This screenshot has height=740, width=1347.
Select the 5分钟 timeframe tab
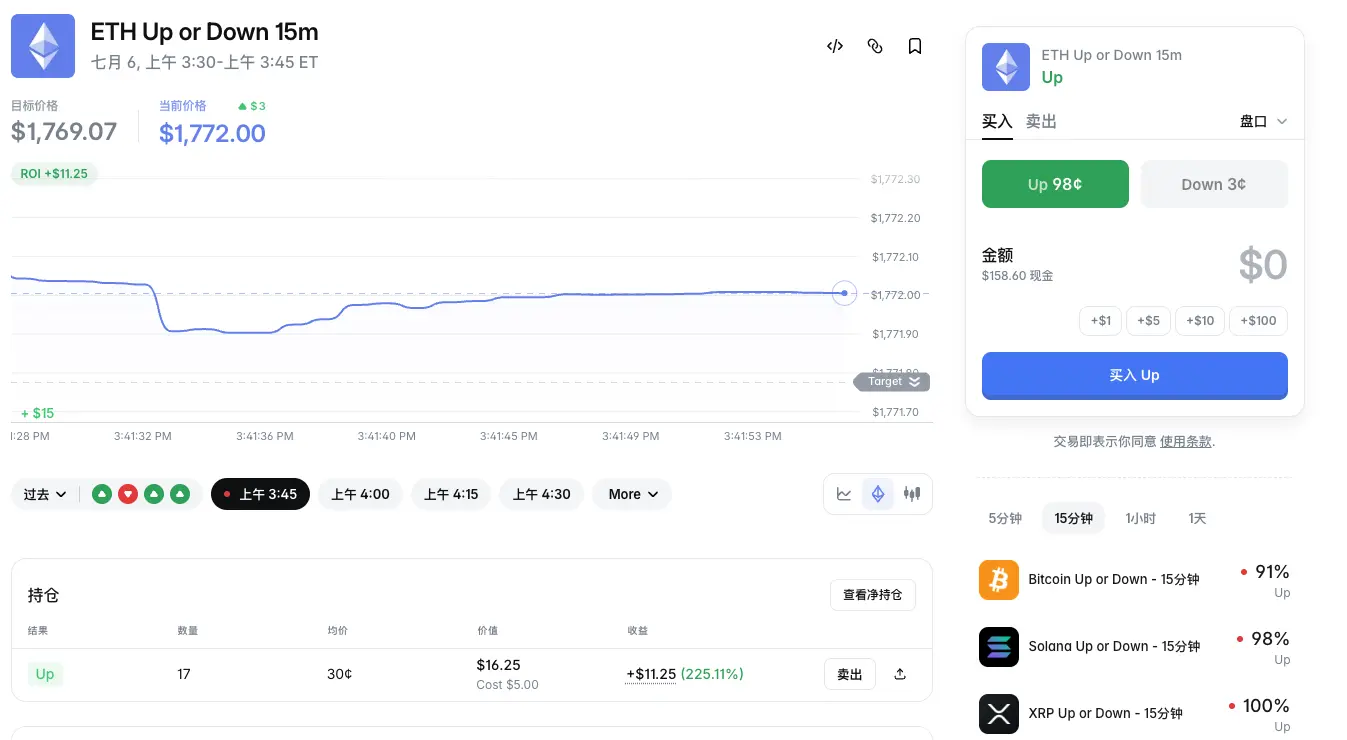[x=1005, y=518]
